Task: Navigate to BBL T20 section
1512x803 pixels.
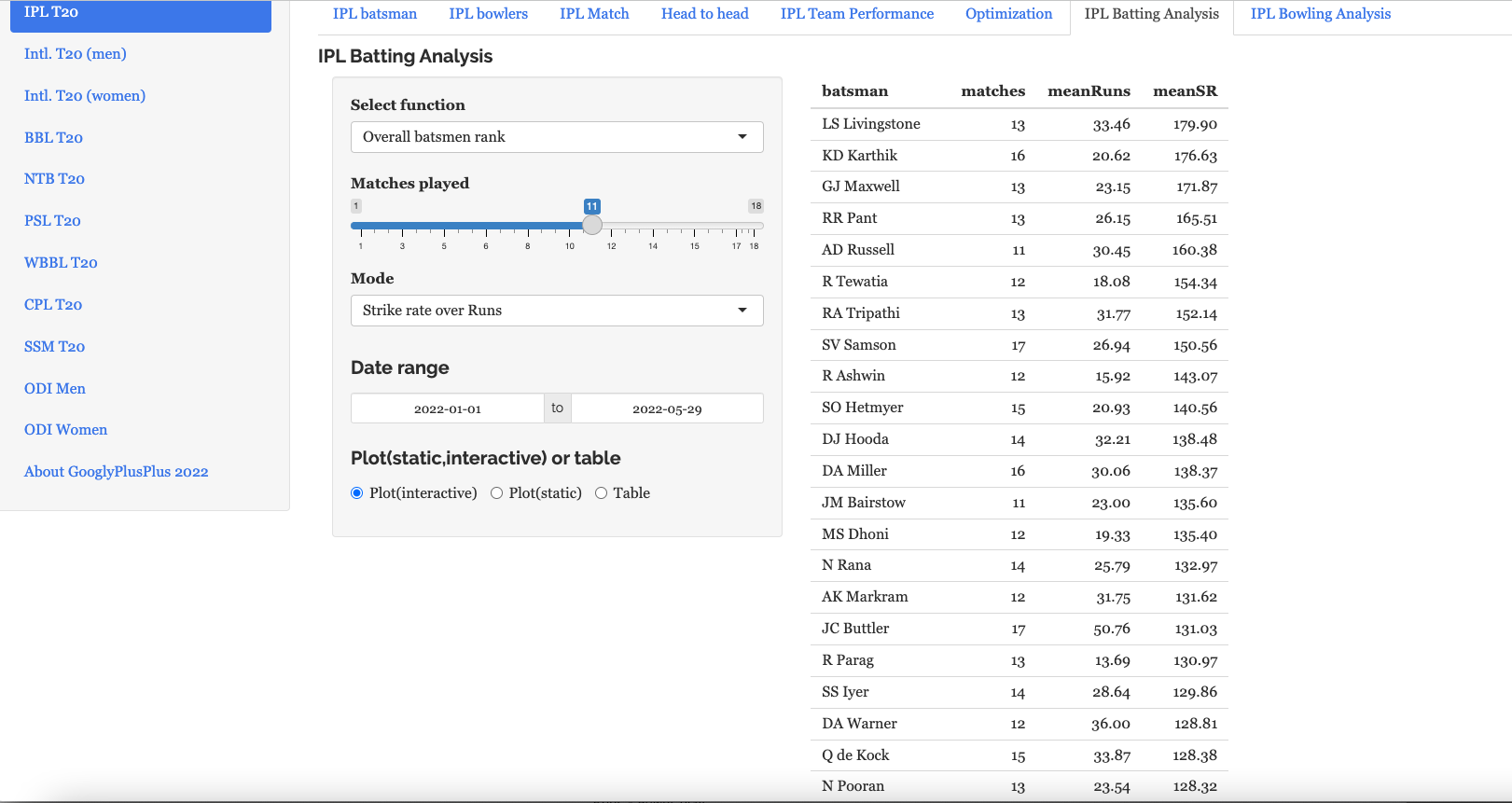Action: (54, 138)
